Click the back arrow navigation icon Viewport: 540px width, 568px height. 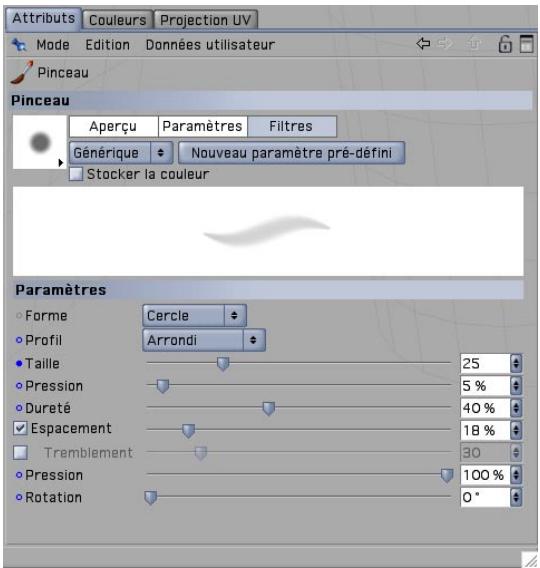(x=423, y=44)
